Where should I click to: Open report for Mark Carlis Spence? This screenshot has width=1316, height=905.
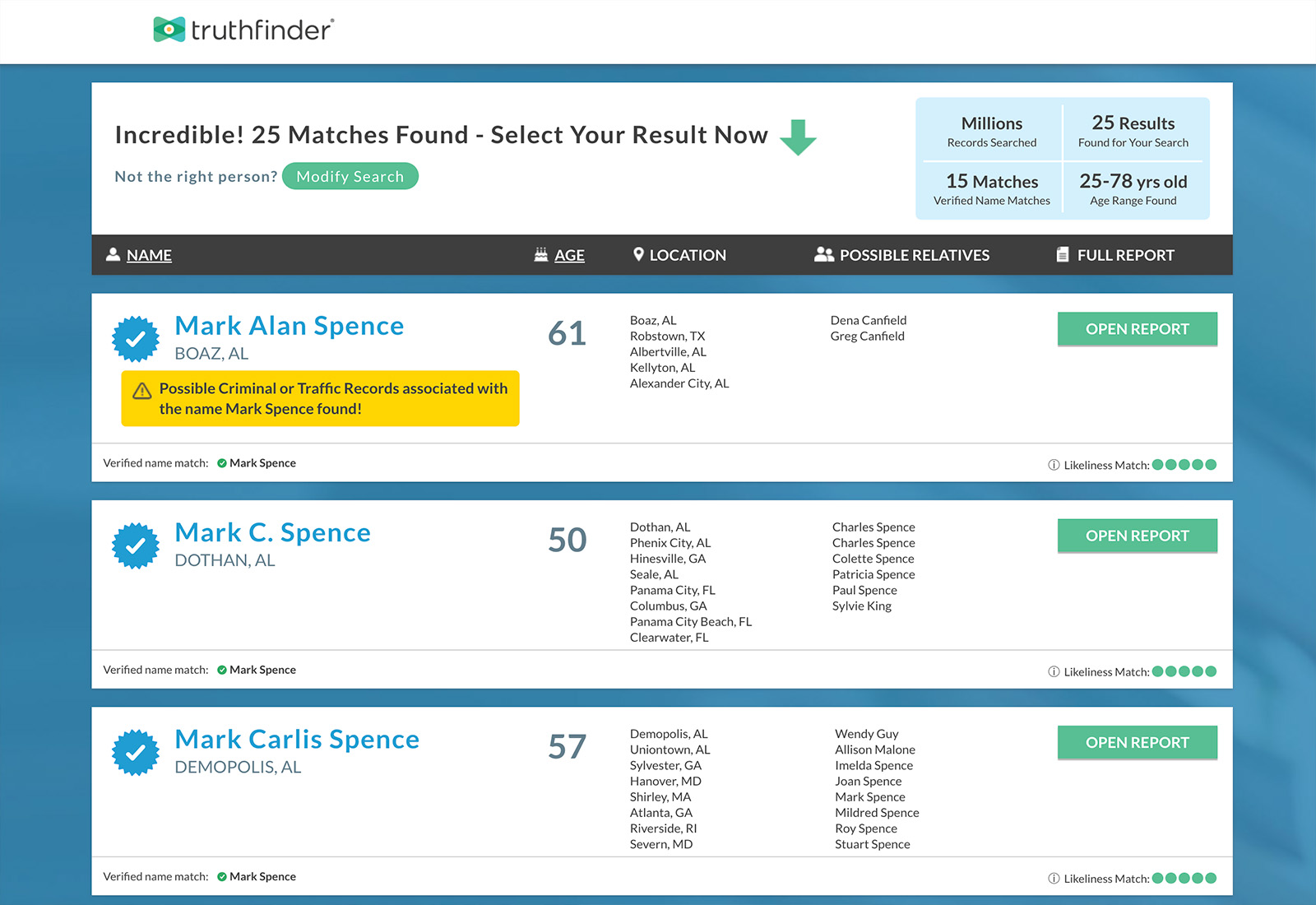[x=1138, y=742]
